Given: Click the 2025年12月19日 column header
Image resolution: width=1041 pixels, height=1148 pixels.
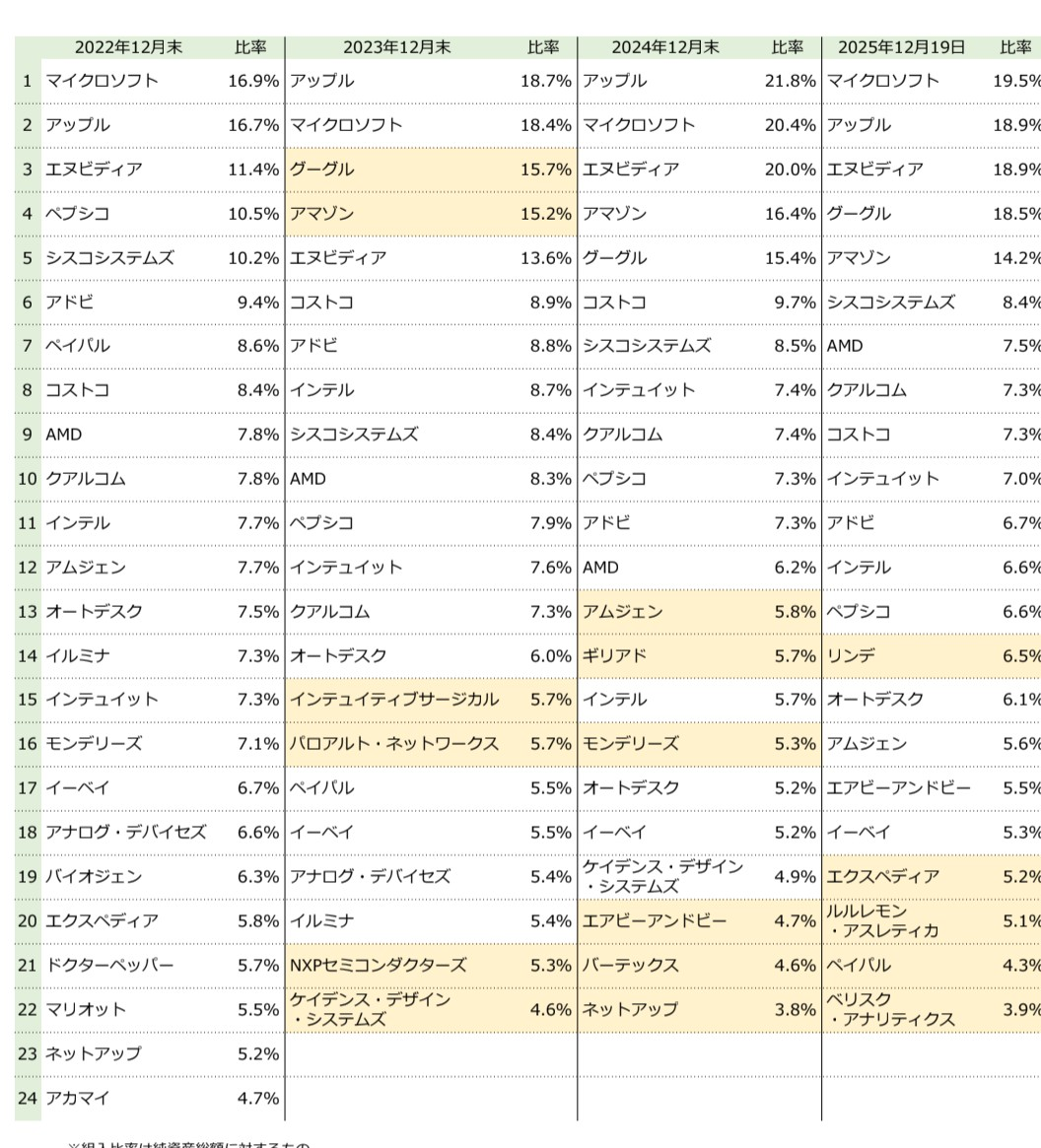Looking at the screenshot, I should (901, 47).
